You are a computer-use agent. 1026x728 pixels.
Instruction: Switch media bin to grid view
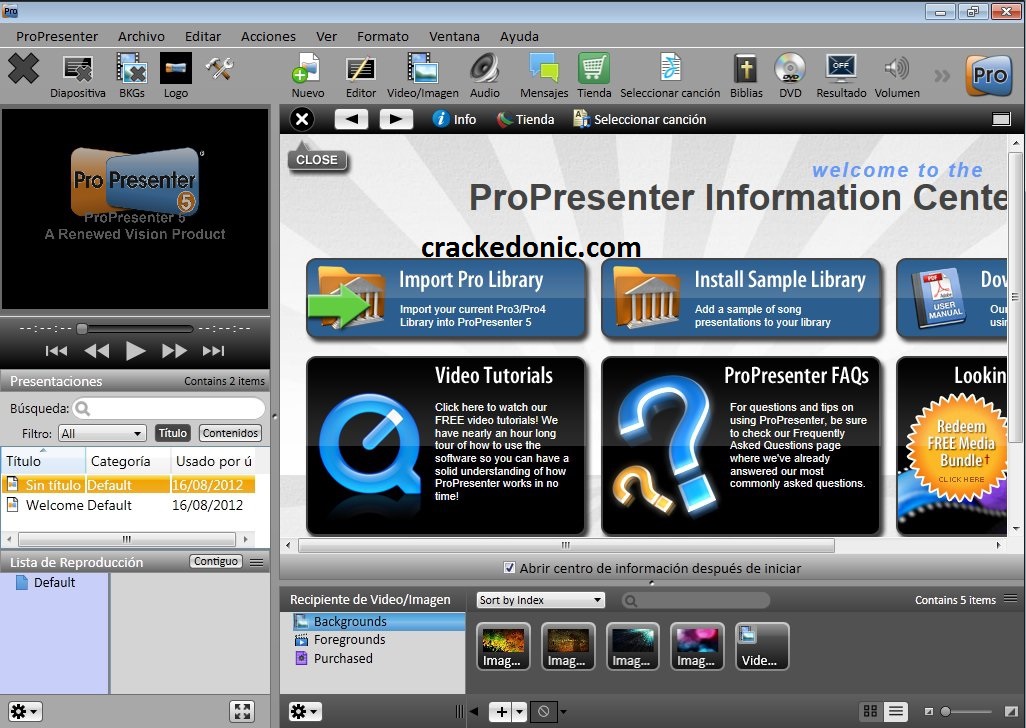point(870,711)
